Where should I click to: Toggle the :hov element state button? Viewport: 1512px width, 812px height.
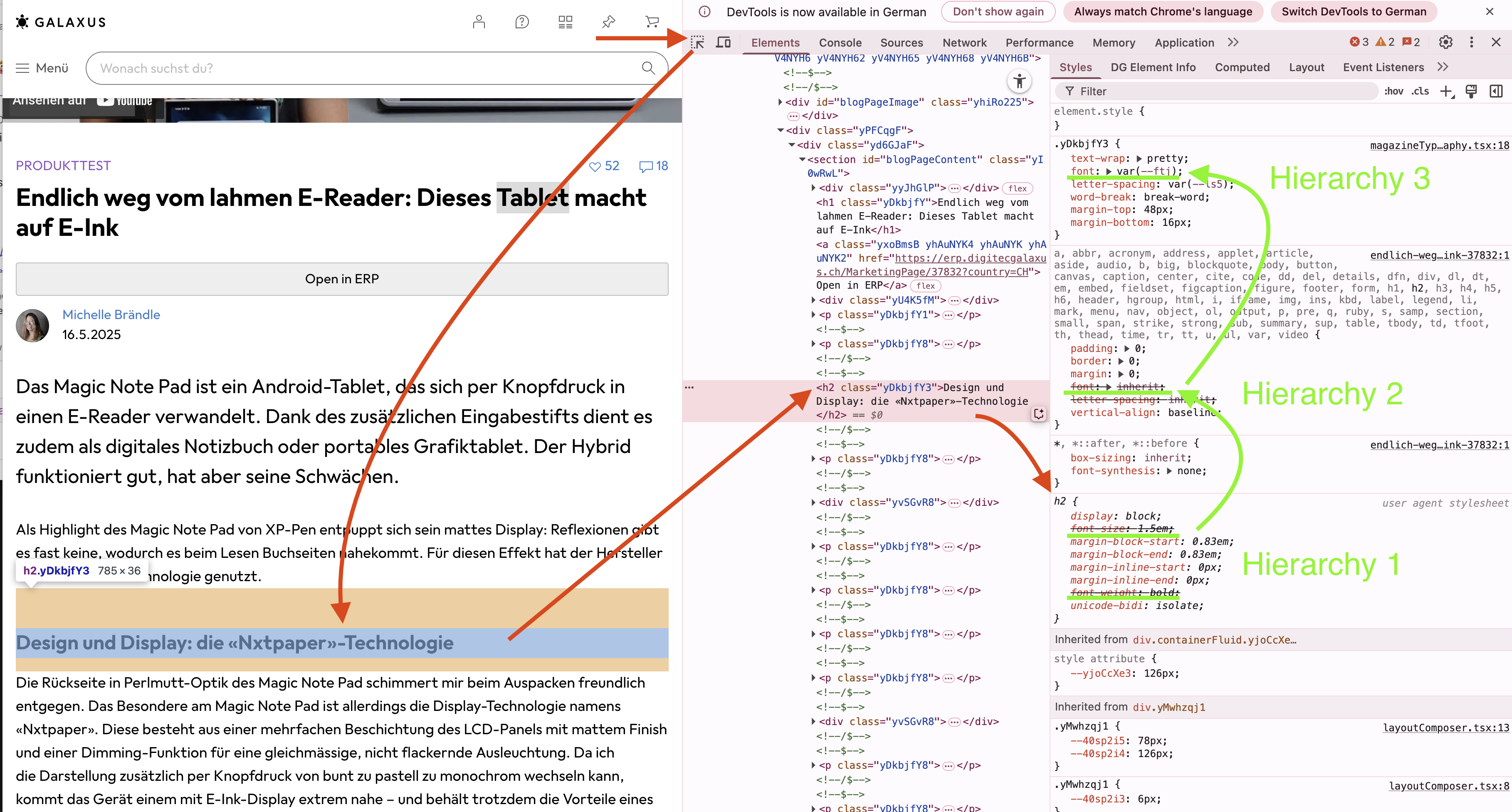coord(1393,91)
